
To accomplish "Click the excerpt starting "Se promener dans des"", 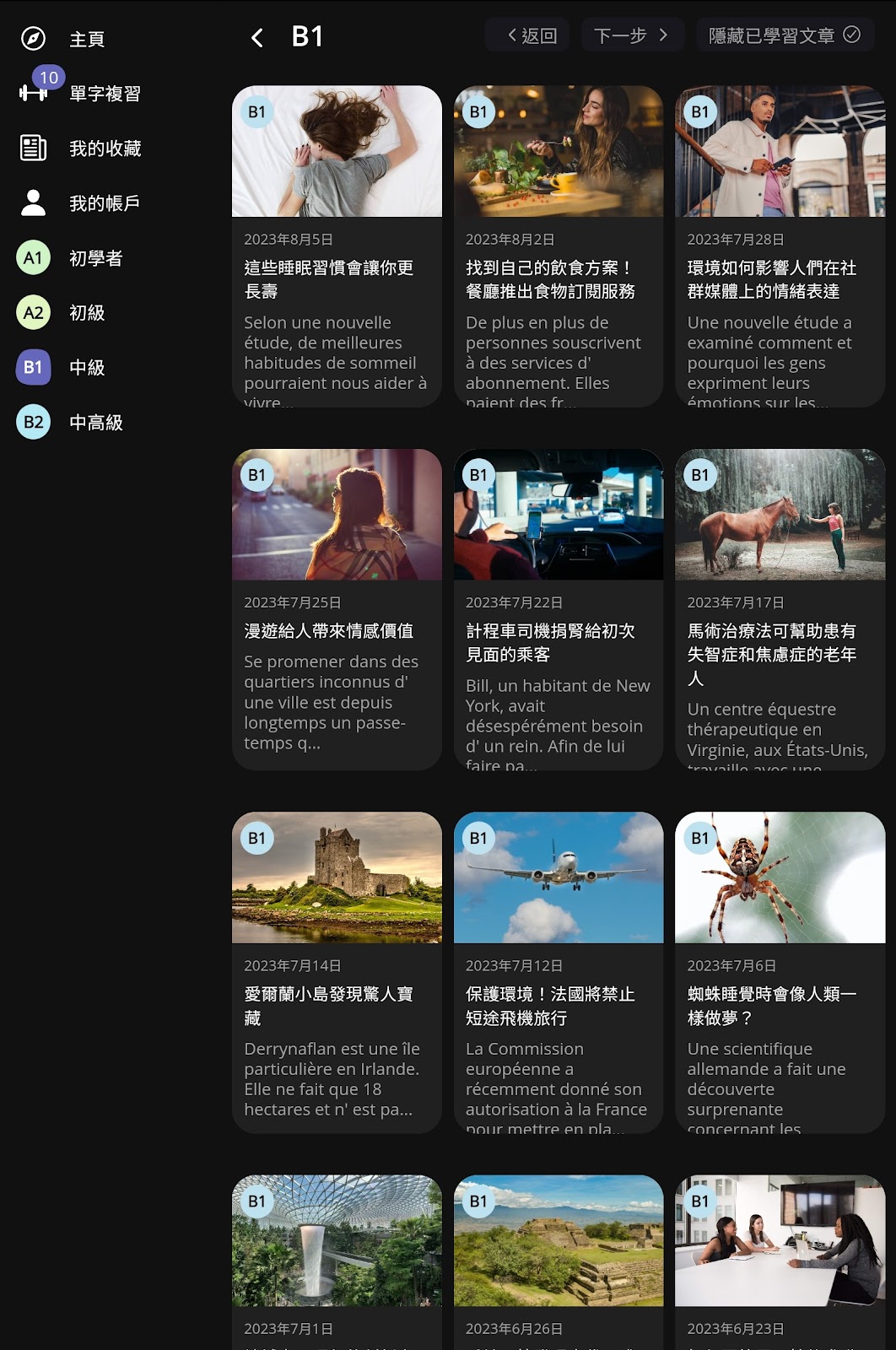I will (332, 702).
